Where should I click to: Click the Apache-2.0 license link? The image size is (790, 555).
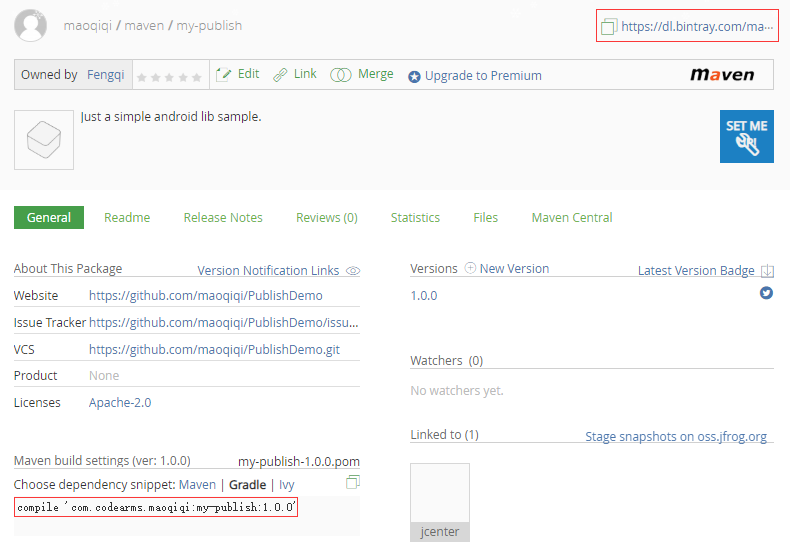120,403
